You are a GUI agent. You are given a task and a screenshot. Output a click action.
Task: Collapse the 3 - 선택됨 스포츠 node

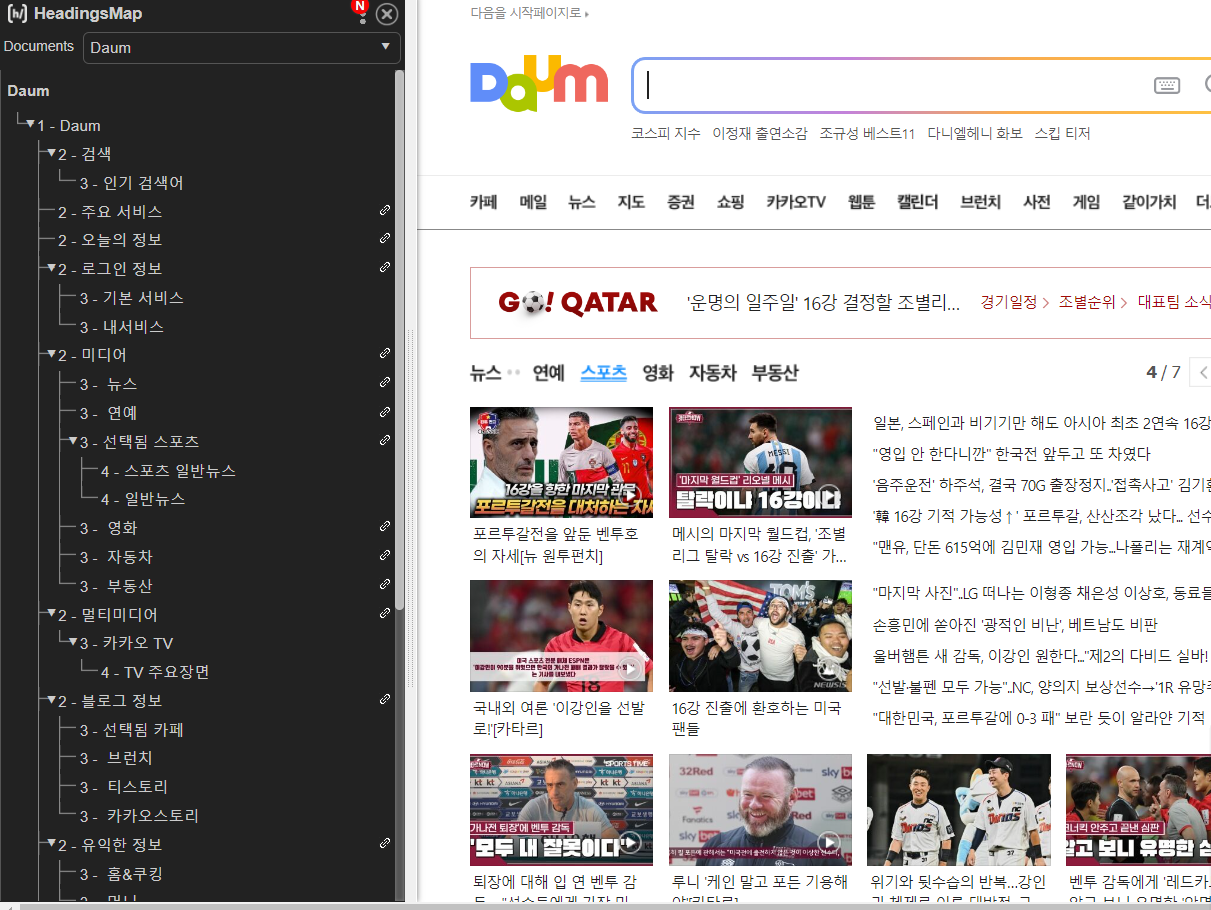click(73, 441)
